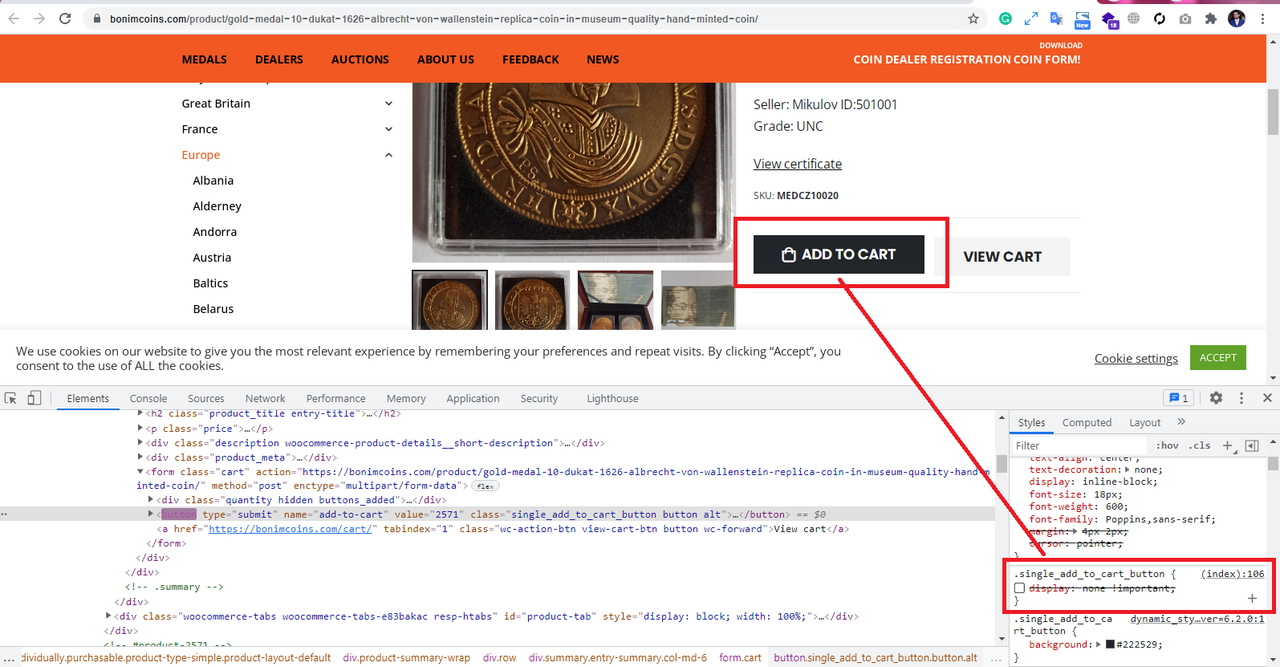Accept cookies with the ACCEPT button

(x=1218, y=357)
